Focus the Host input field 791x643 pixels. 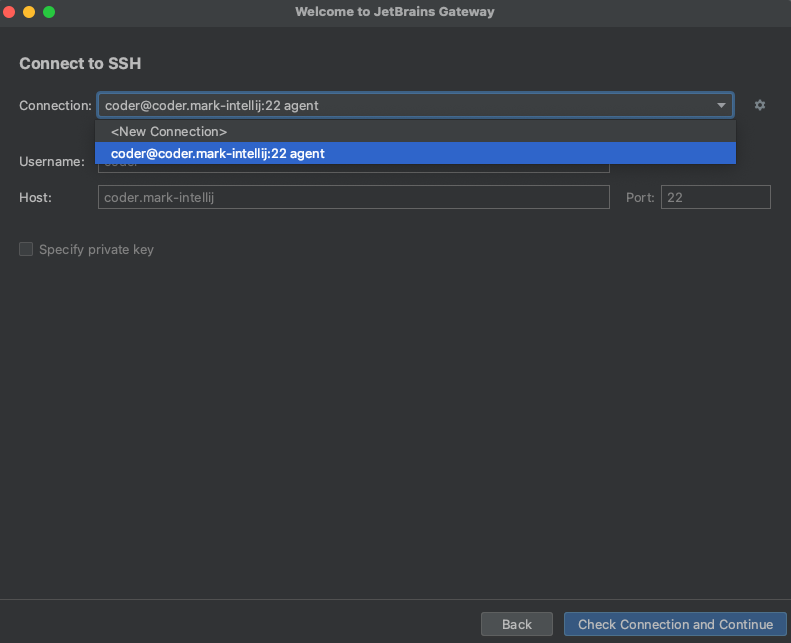[x=354, y=197]
